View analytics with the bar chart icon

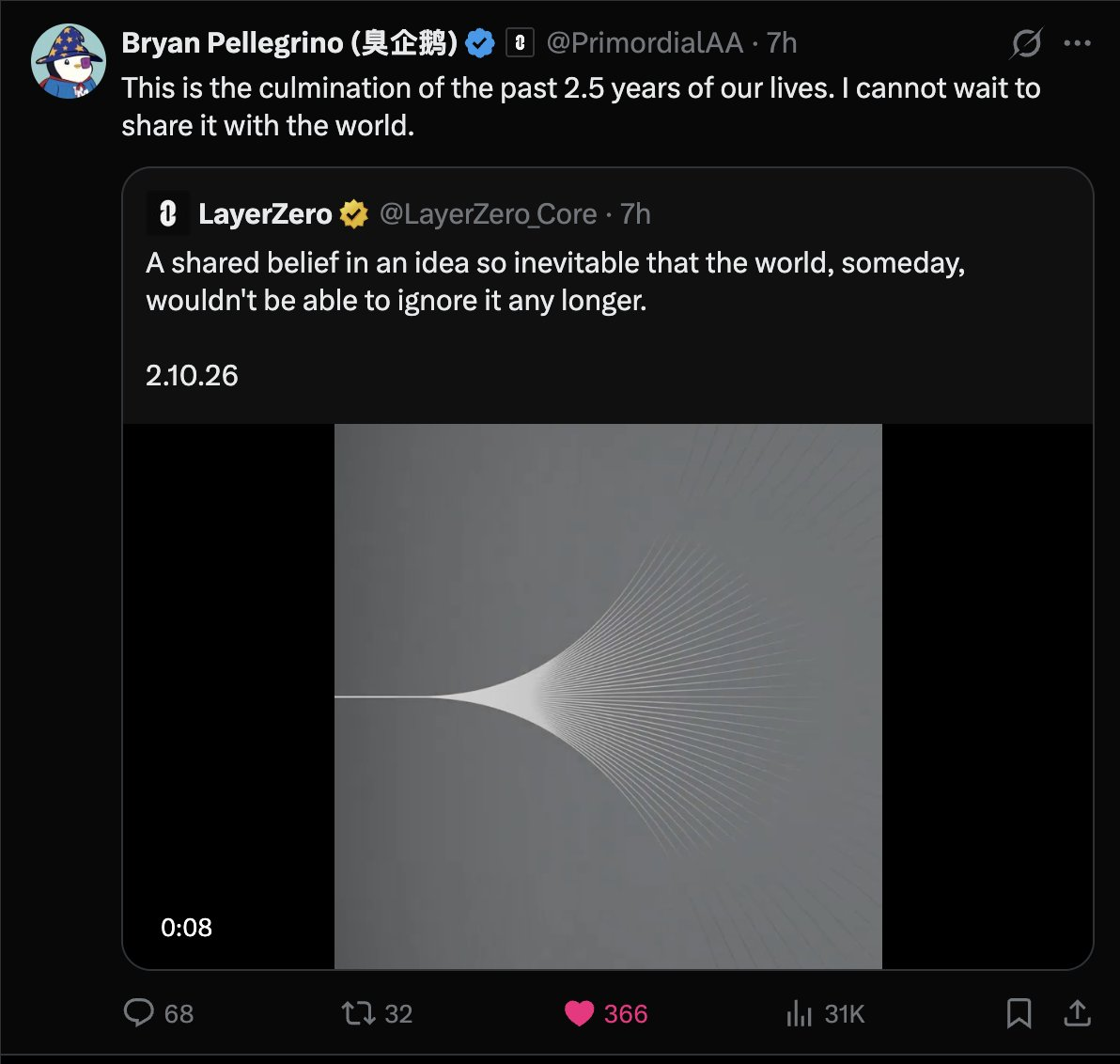(x=800, y=1013)
